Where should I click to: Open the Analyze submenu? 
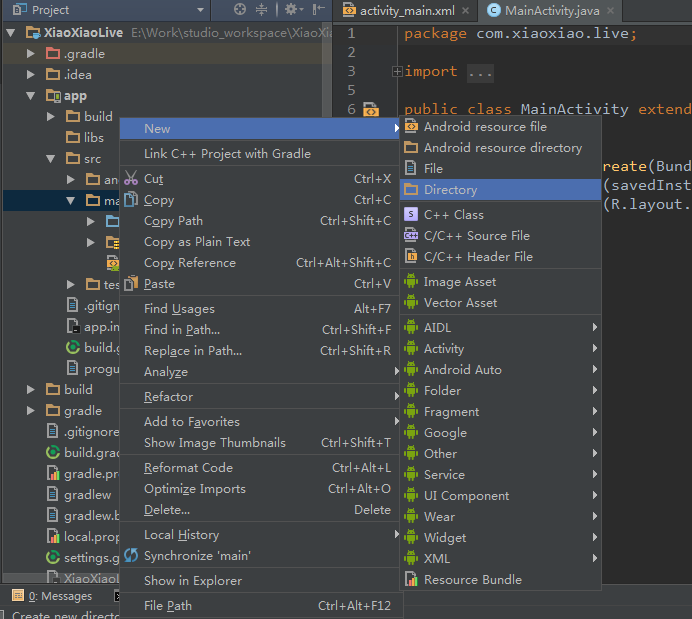[x=260, y=372]
